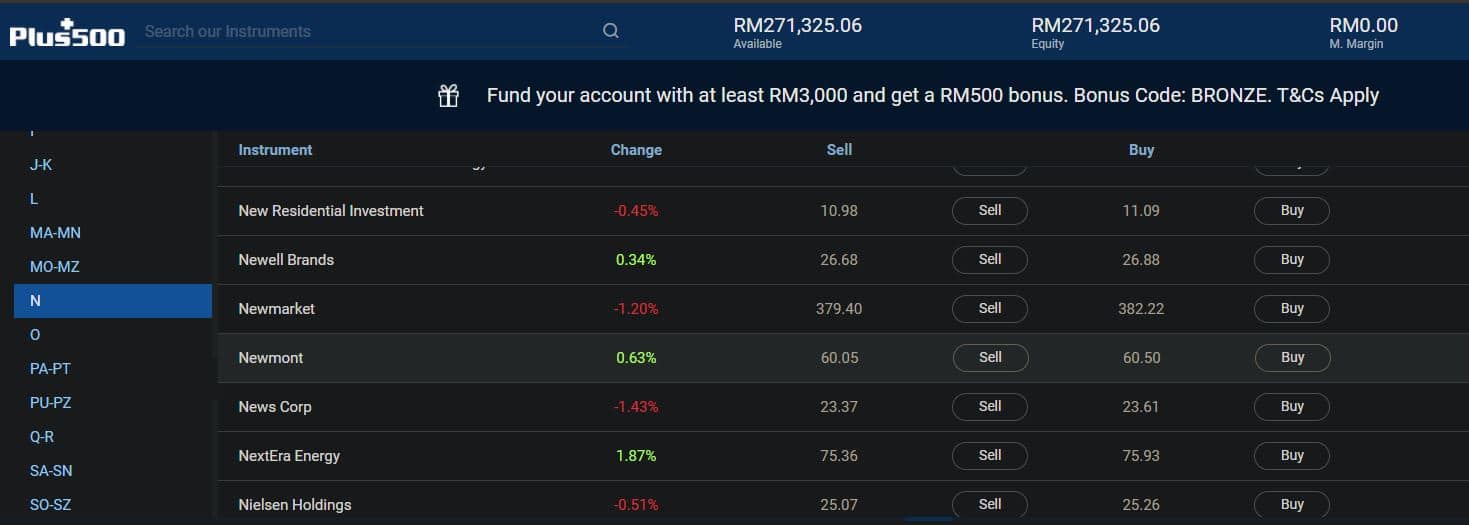Click Buy button for Nielsen Holdings

click(x=1292, y=505)
